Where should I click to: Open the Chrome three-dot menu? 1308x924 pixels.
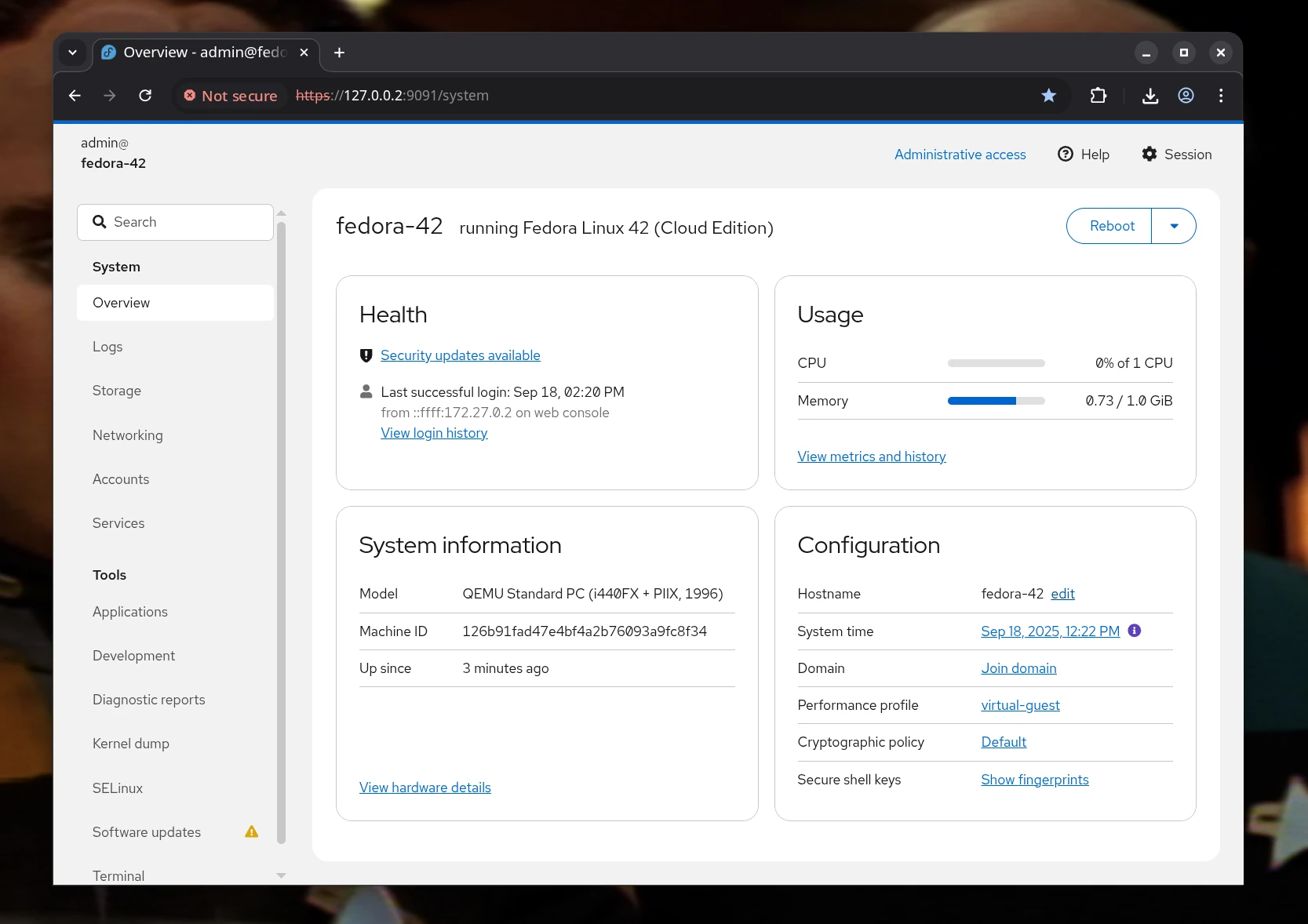coord(1220,95)
